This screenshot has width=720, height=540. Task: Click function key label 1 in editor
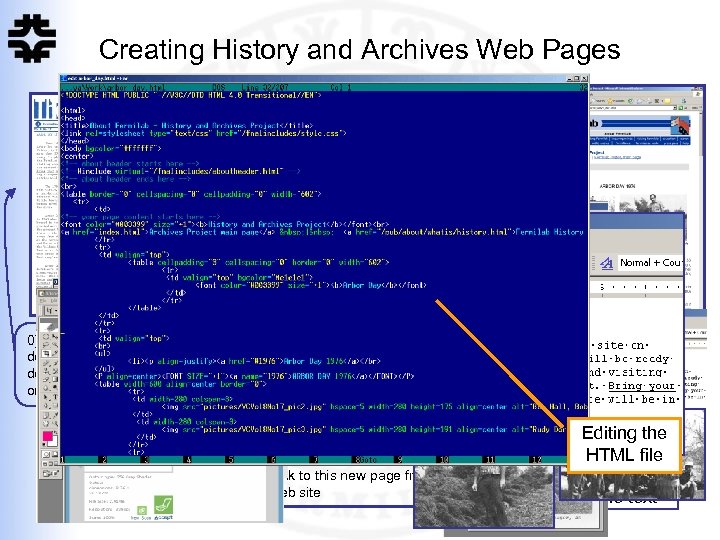62,460
